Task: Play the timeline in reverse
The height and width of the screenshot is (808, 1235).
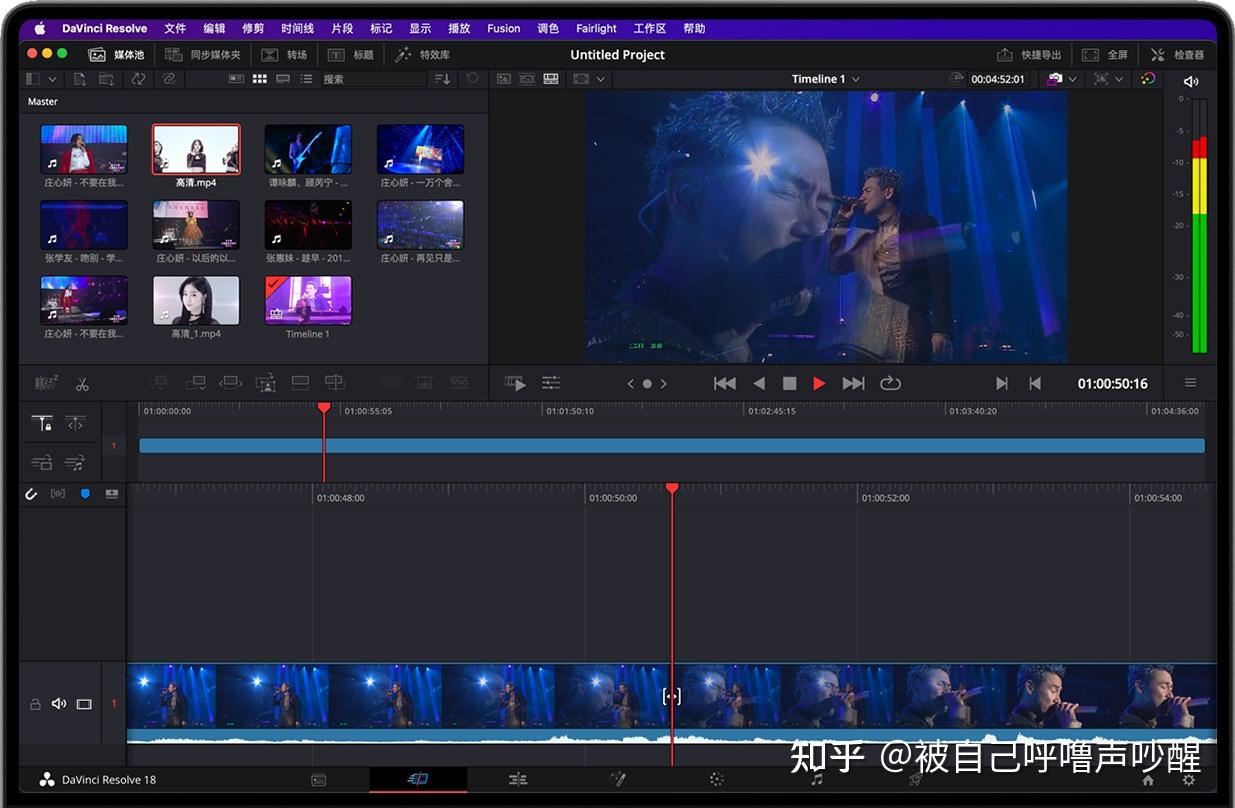Action: point(759,383)
